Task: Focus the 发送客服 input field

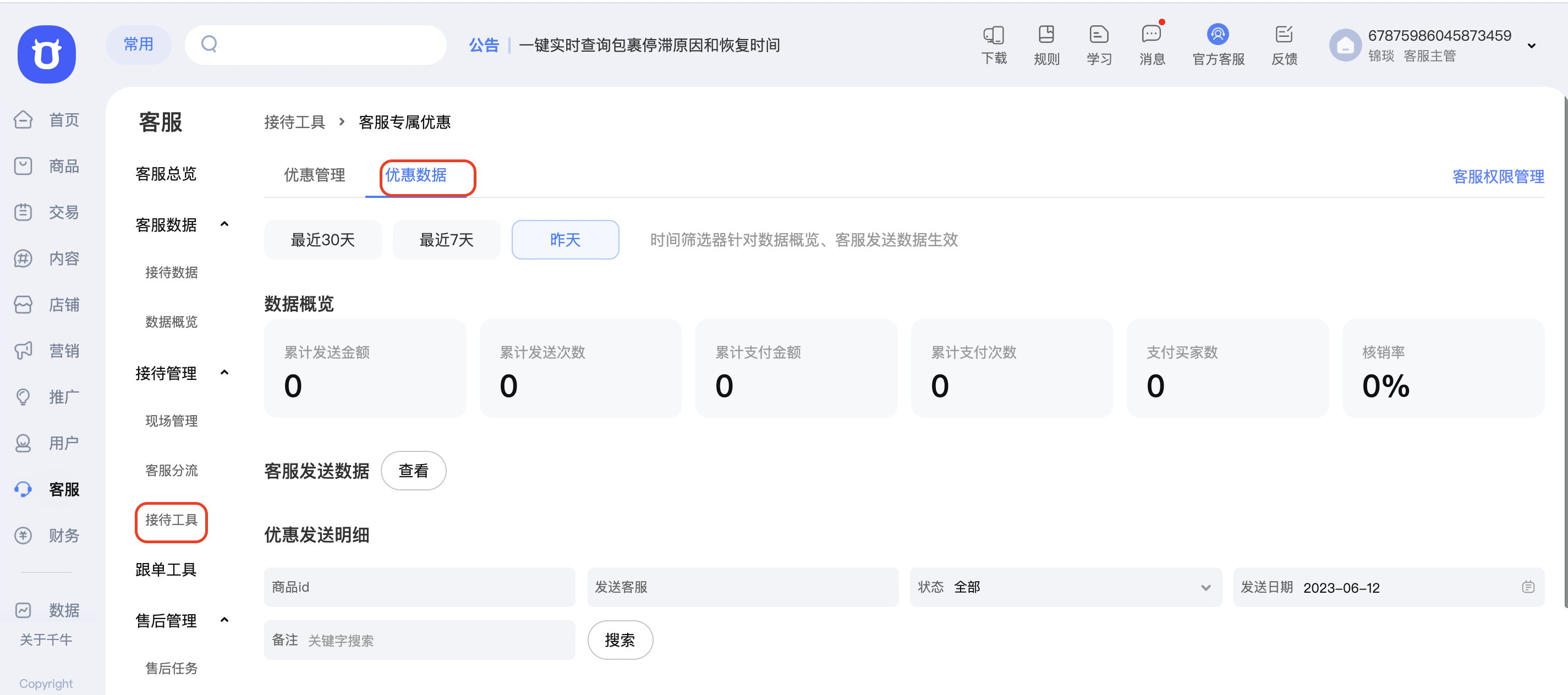Action: 743,587
